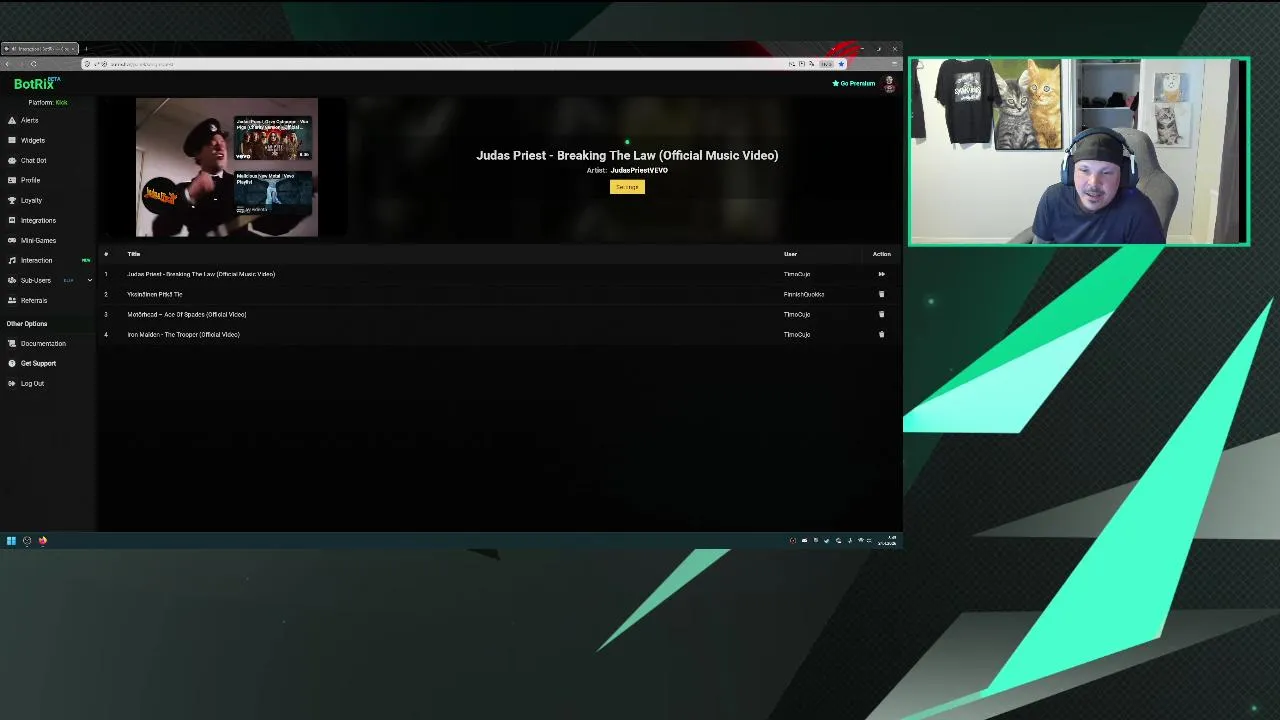The height and width of the screenshot is (720, 1280).
Task: Click the yellow Settings button
Action: coord(627,187)
